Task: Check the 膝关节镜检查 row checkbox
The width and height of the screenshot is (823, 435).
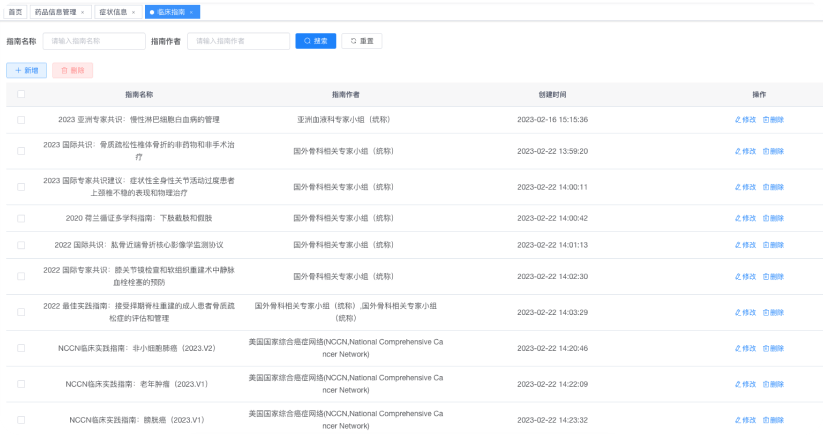Action: click(x=21, y=277)
